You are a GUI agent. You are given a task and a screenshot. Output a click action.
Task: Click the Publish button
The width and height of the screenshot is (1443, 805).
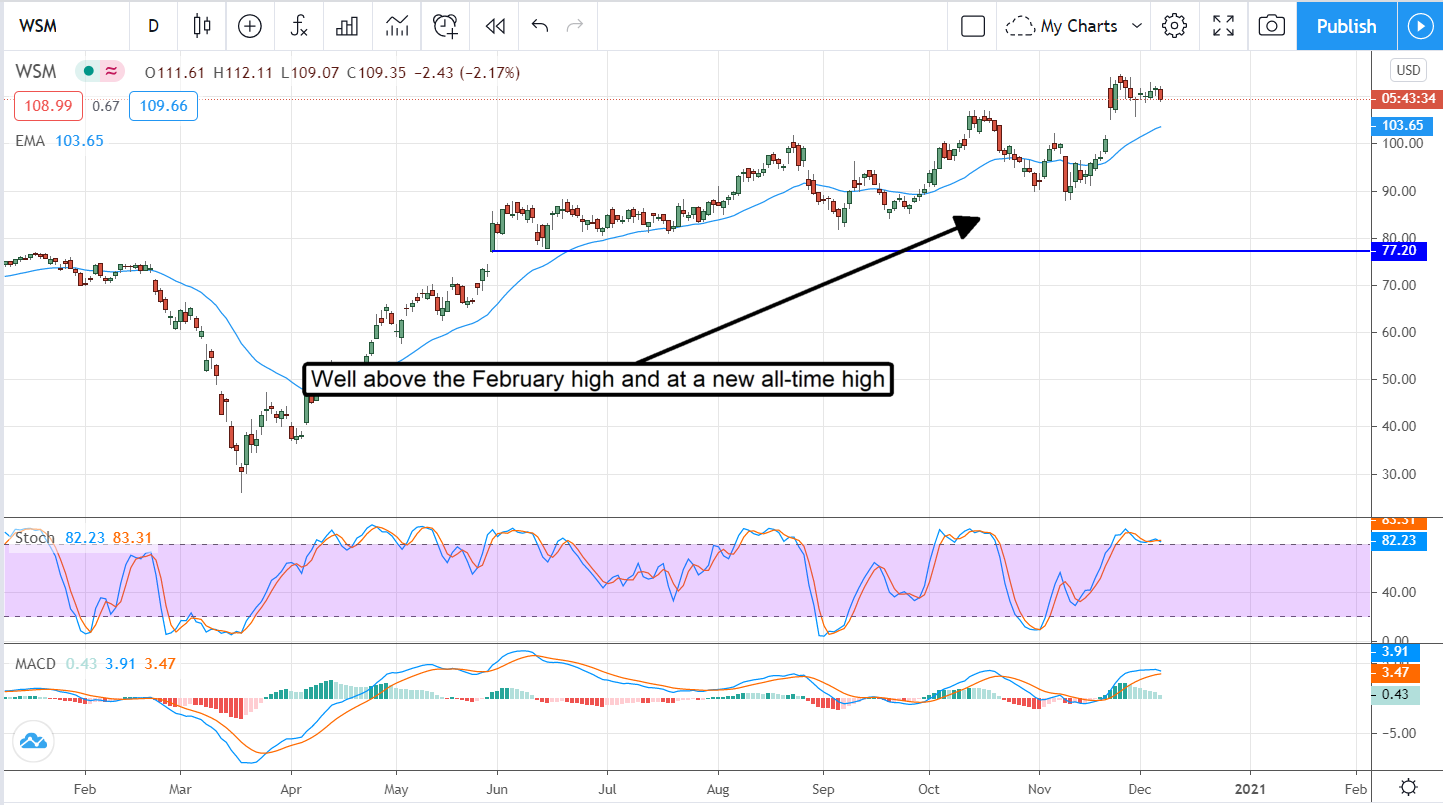[1346, 26]
